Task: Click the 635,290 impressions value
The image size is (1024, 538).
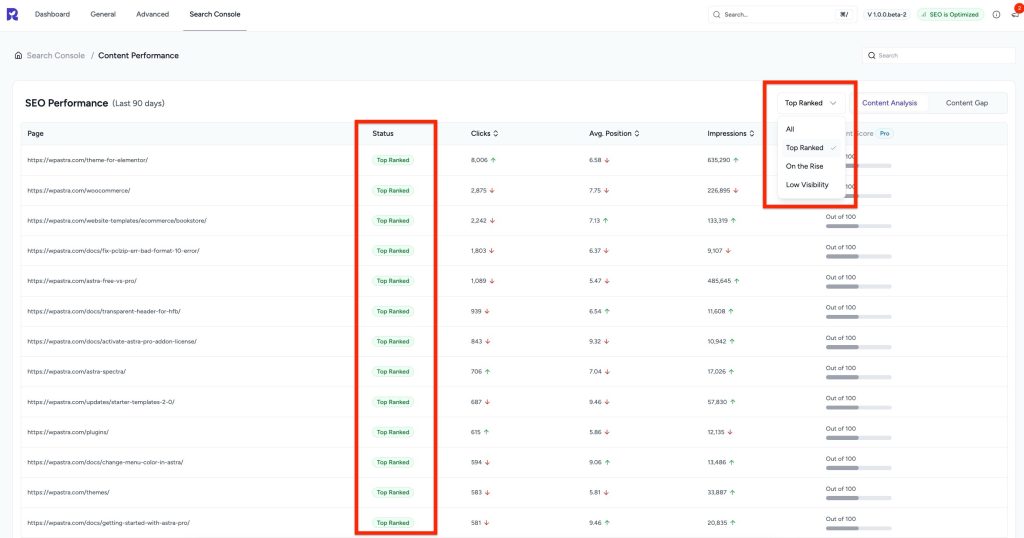Action: coord(718,160)
